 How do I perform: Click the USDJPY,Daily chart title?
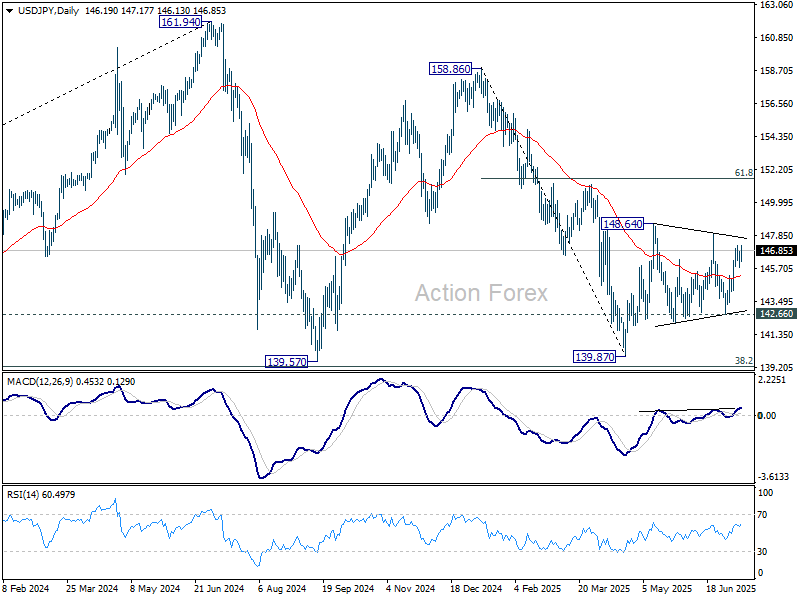coord(48,11)
